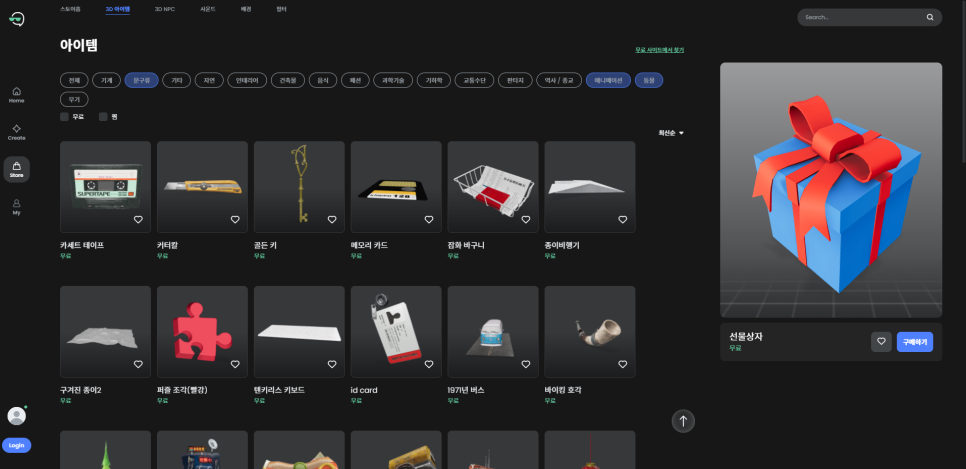Toggle the 전체 category filter chip
The height and width of the screenshot is (469, 966).
(x=74, y=80)
